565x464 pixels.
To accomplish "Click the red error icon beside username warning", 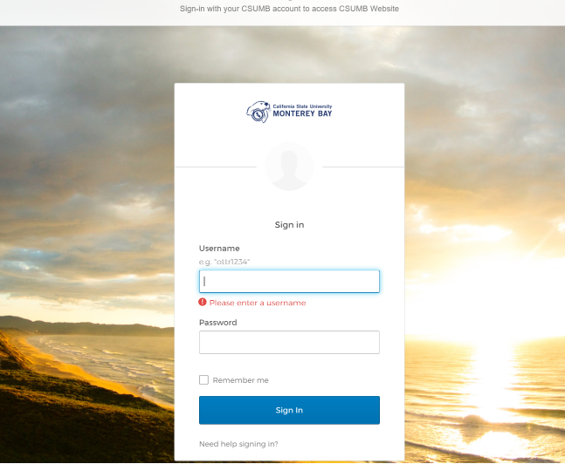I will click(x=203, y=302).
